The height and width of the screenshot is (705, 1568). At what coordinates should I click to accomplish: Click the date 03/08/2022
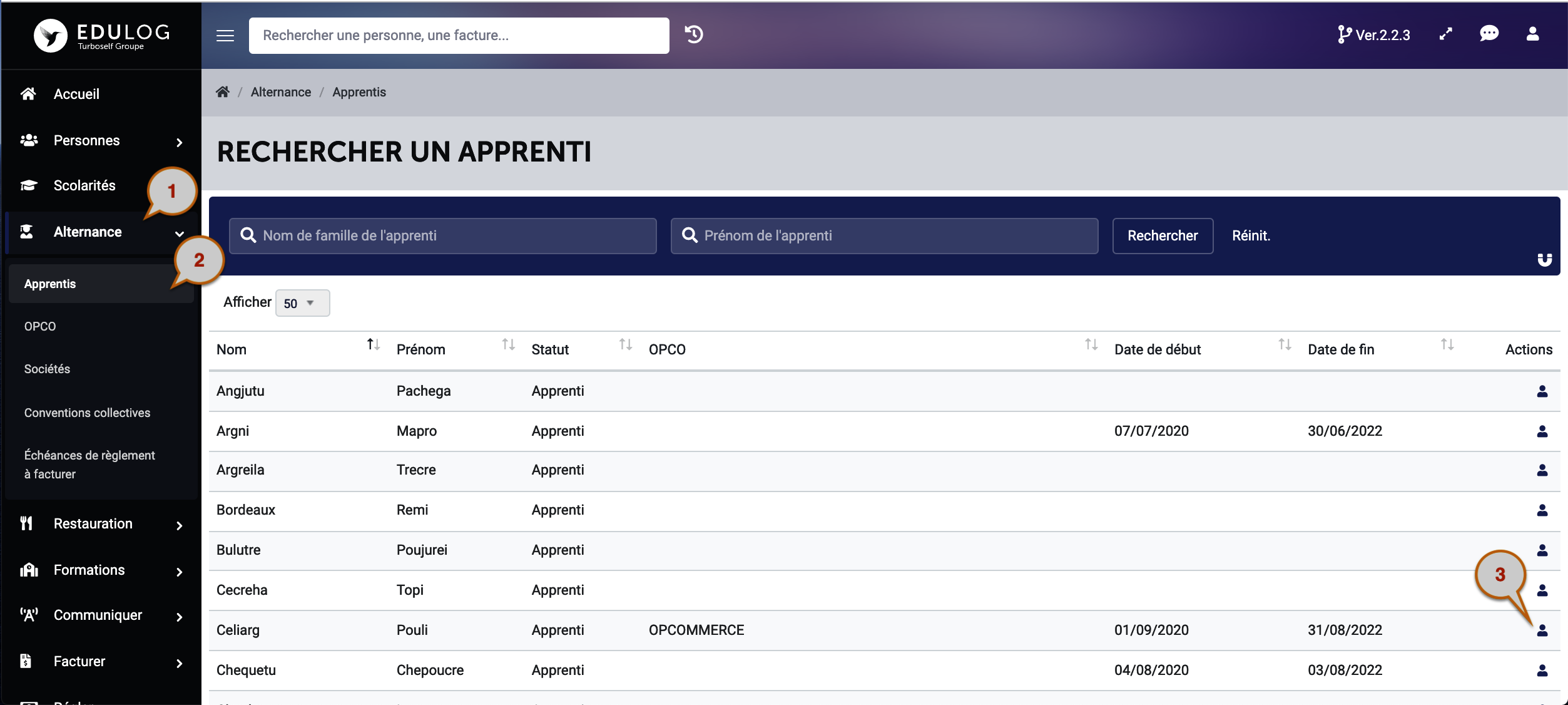1345,670
